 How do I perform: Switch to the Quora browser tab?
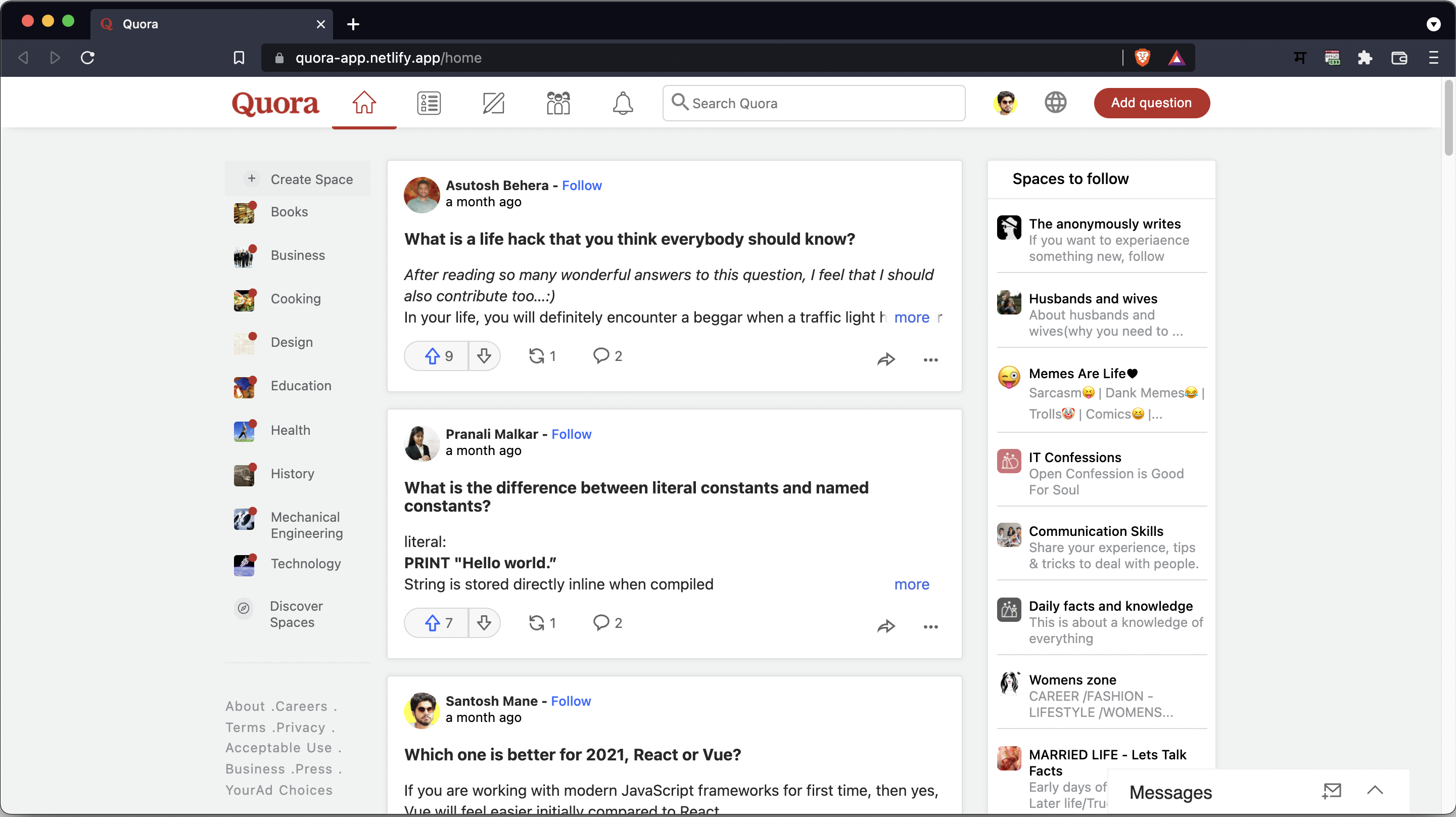point(170,24)
